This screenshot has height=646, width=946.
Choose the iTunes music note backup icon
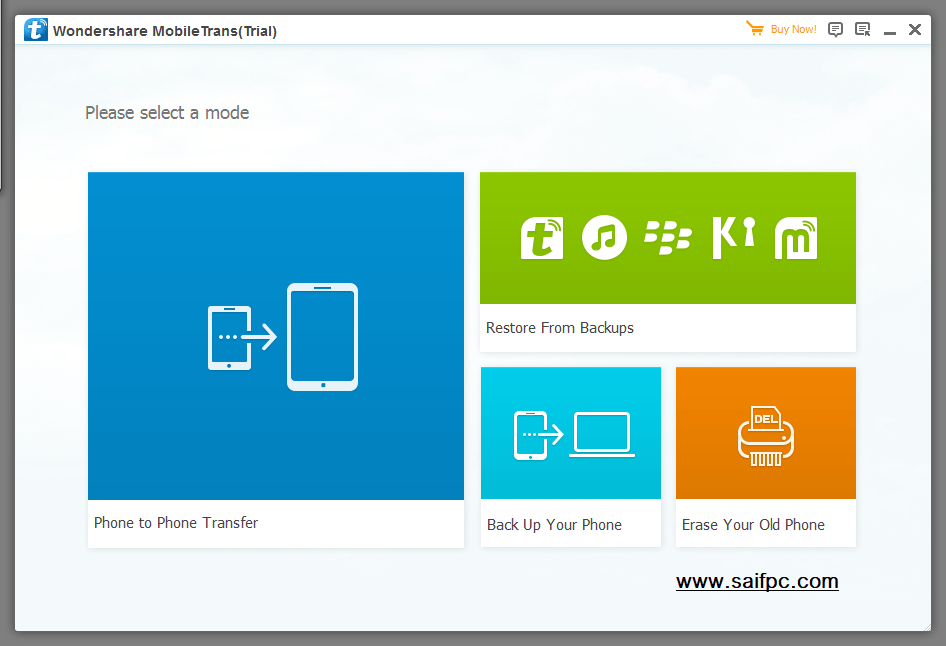(604, 238)
